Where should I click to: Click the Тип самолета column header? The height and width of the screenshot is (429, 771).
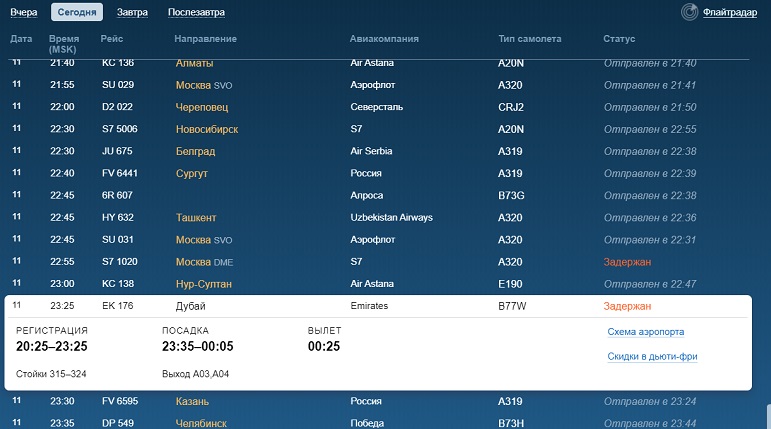530,39
